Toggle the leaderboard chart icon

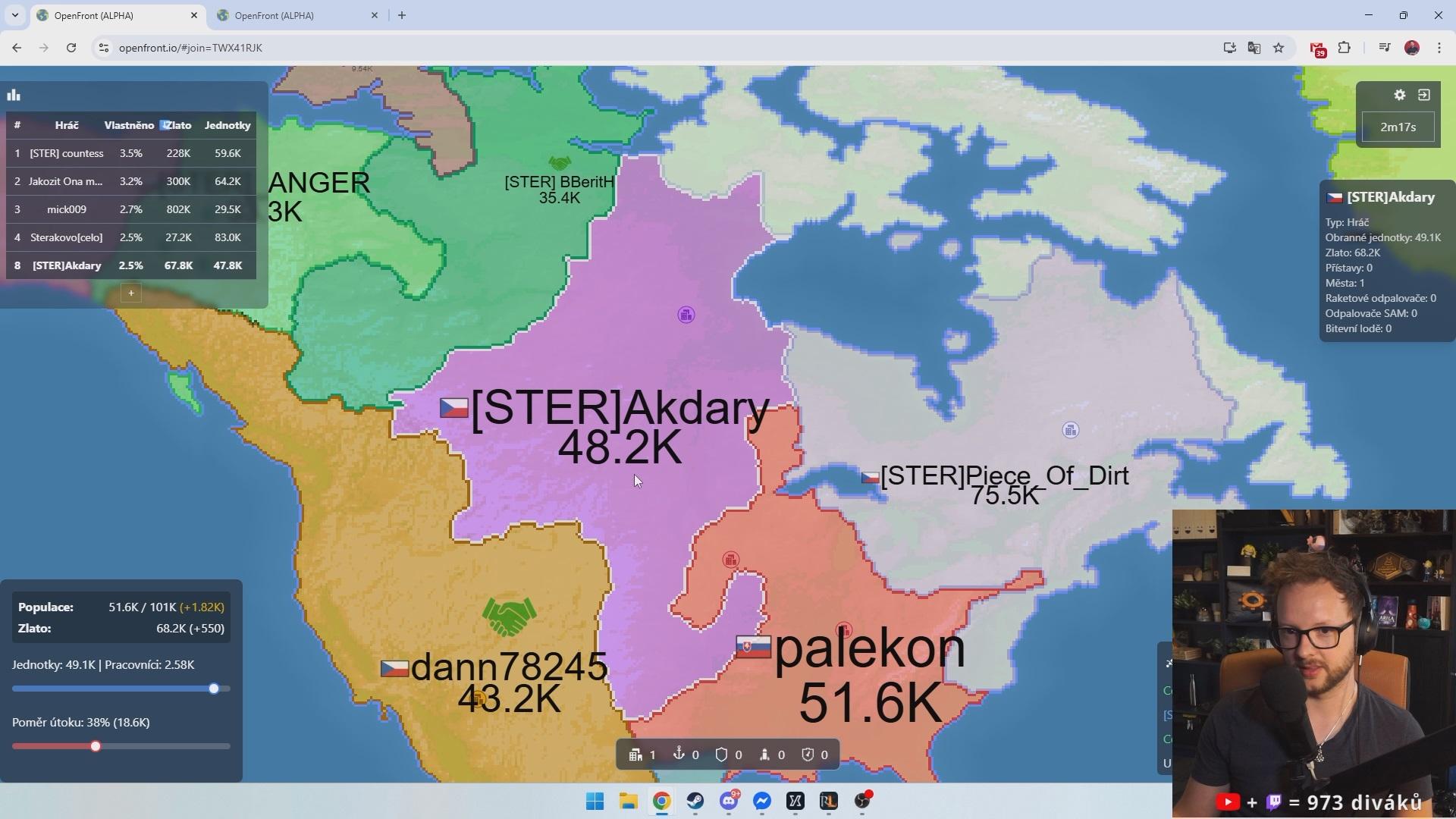[x=14, y=95]
